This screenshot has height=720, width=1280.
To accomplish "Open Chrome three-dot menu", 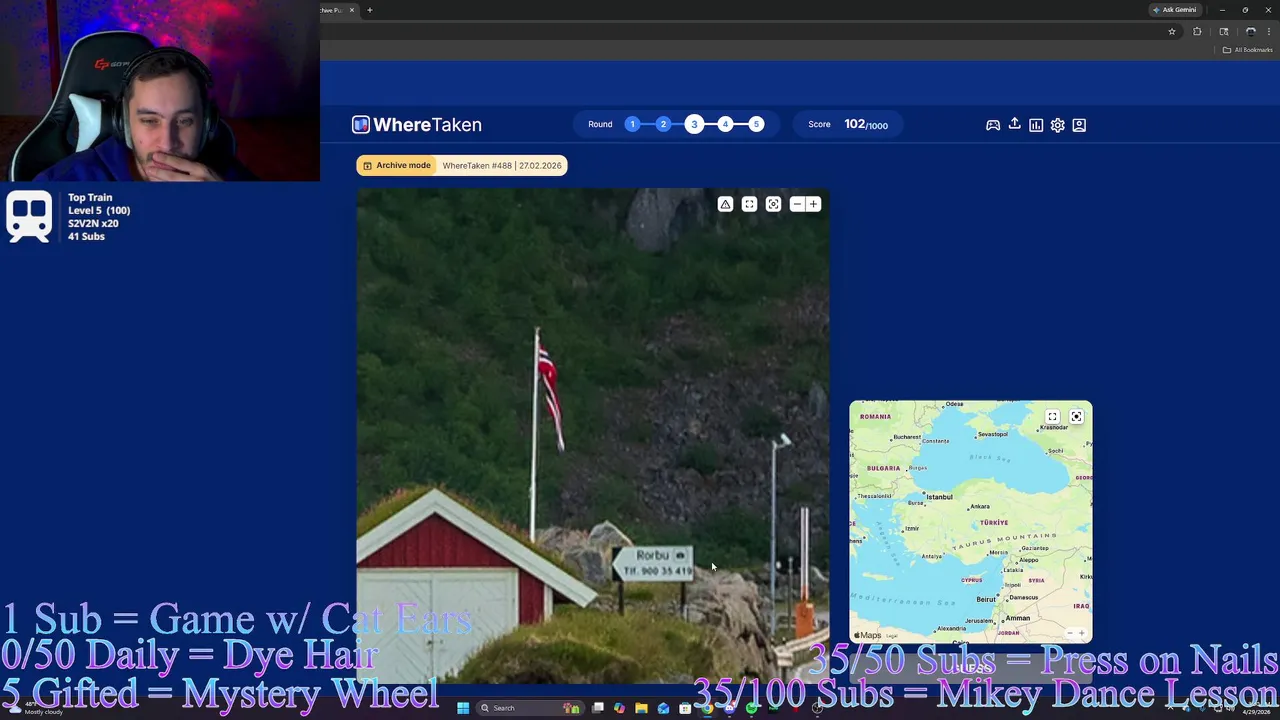I will click(x=1269, y=31).
